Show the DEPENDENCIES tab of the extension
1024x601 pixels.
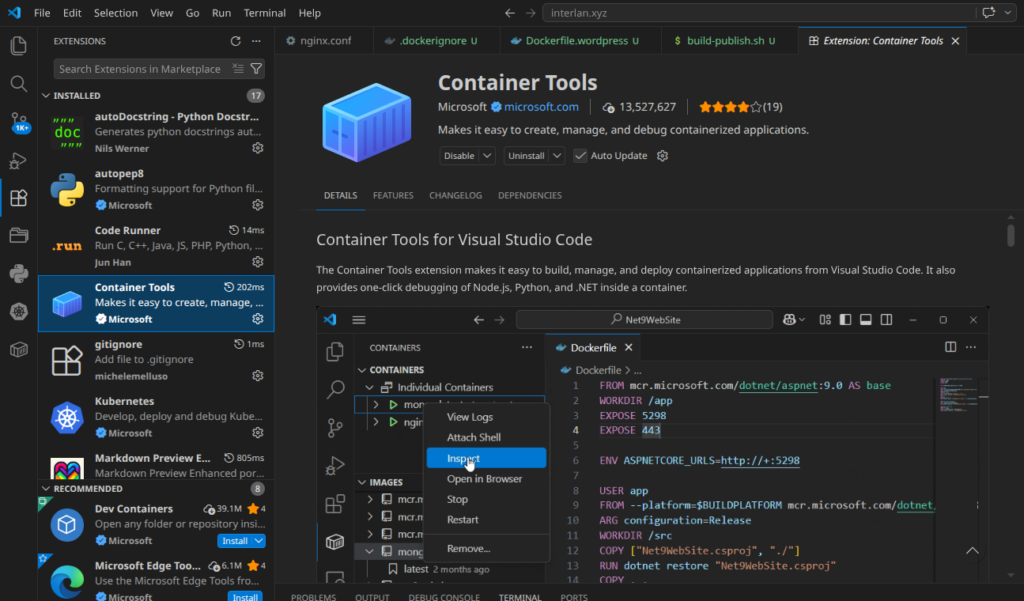(x=530, y=195)
